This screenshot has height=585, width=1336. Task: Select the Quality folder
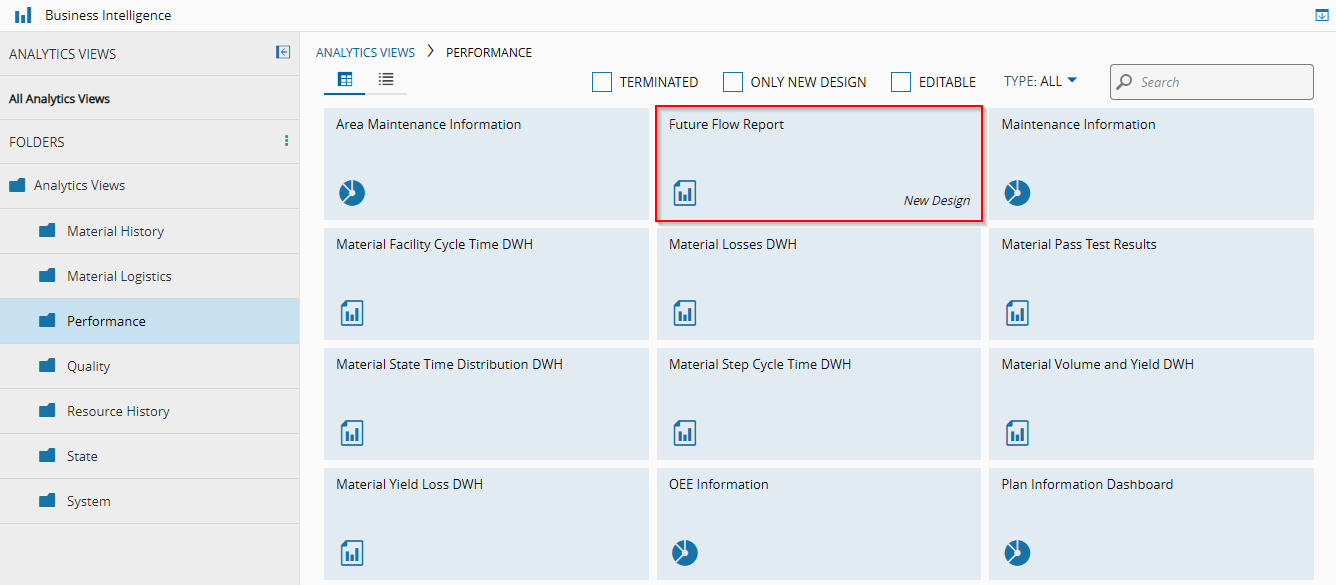tap(88, 366)
